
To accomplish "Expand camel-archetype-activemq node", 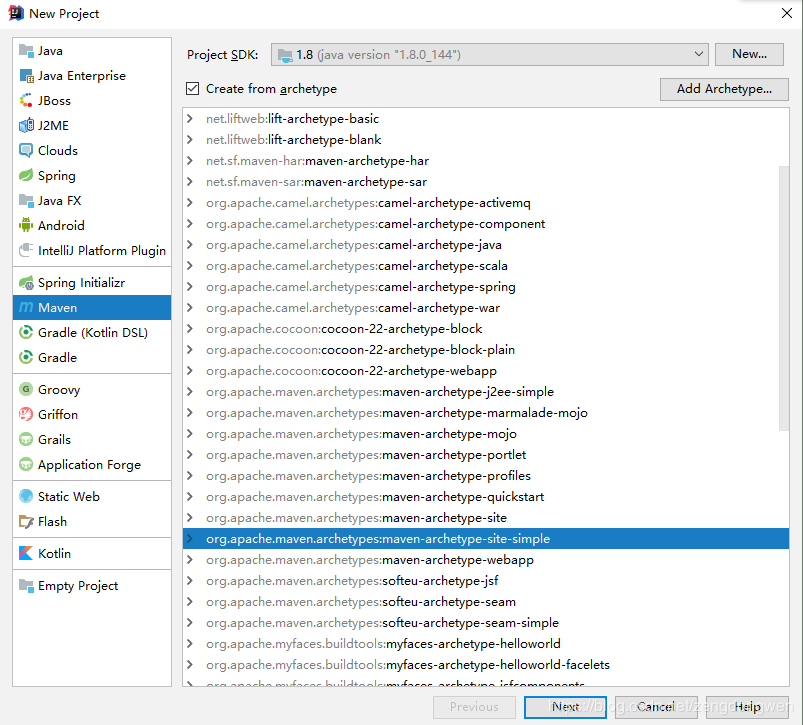I will (190, 203).
